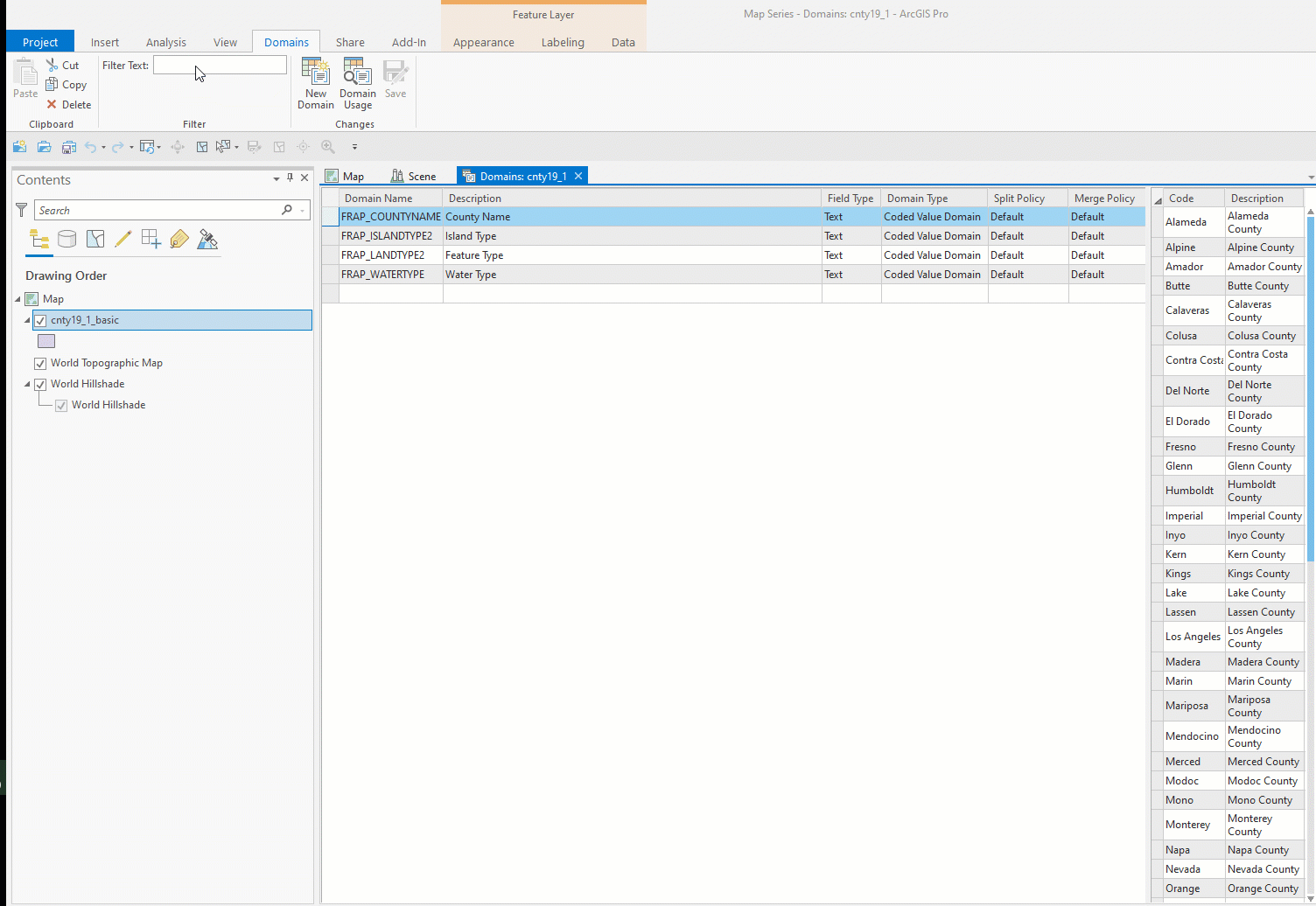Open the view tabs overflow dropdown
The image size is (1316, 906).
1311,178
